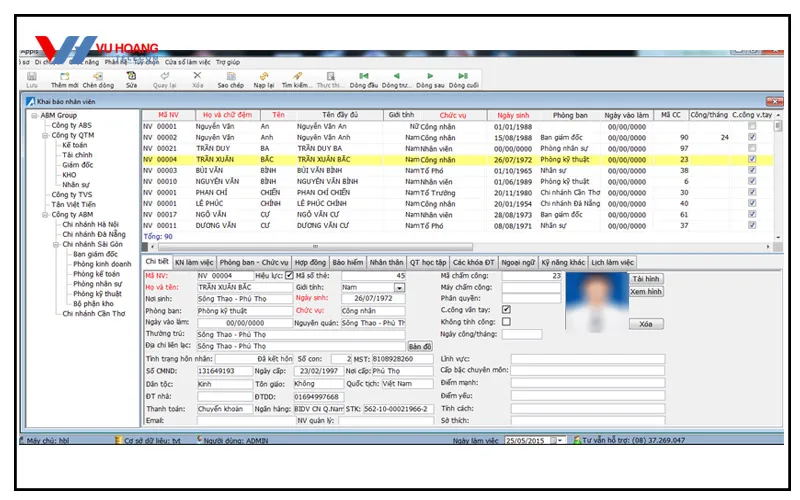Click the Xem hình button
Image resolution: width=800 pixels, height=500 pixels.
point(646,291)
